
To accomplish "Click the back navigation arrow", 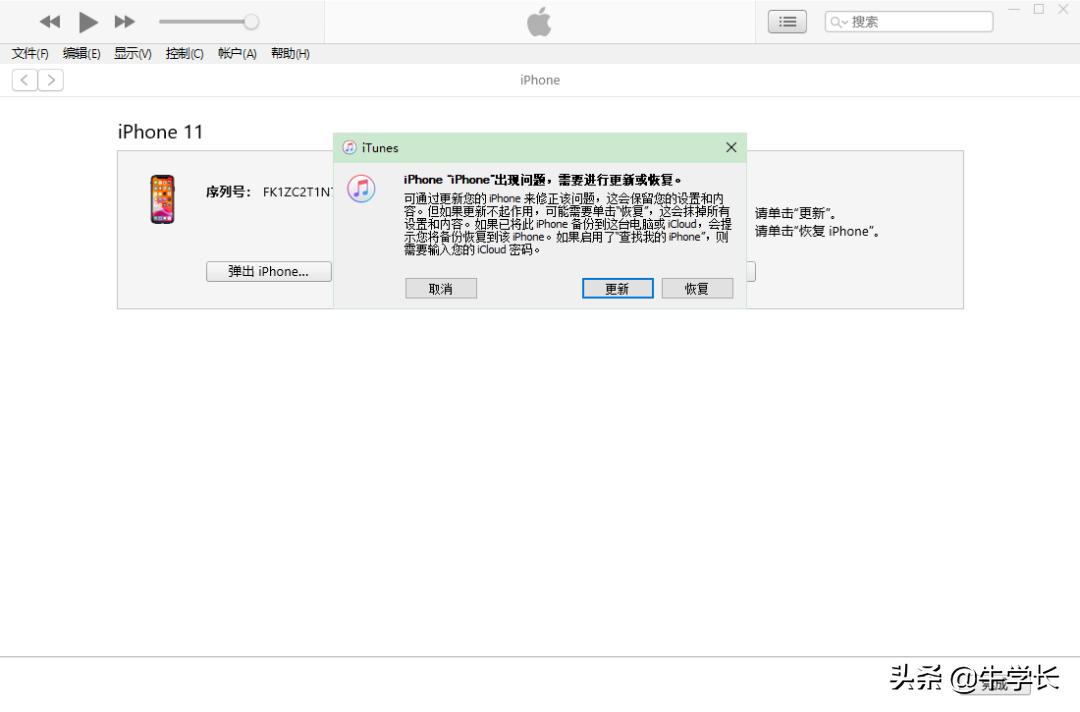I will pos(23,79).
